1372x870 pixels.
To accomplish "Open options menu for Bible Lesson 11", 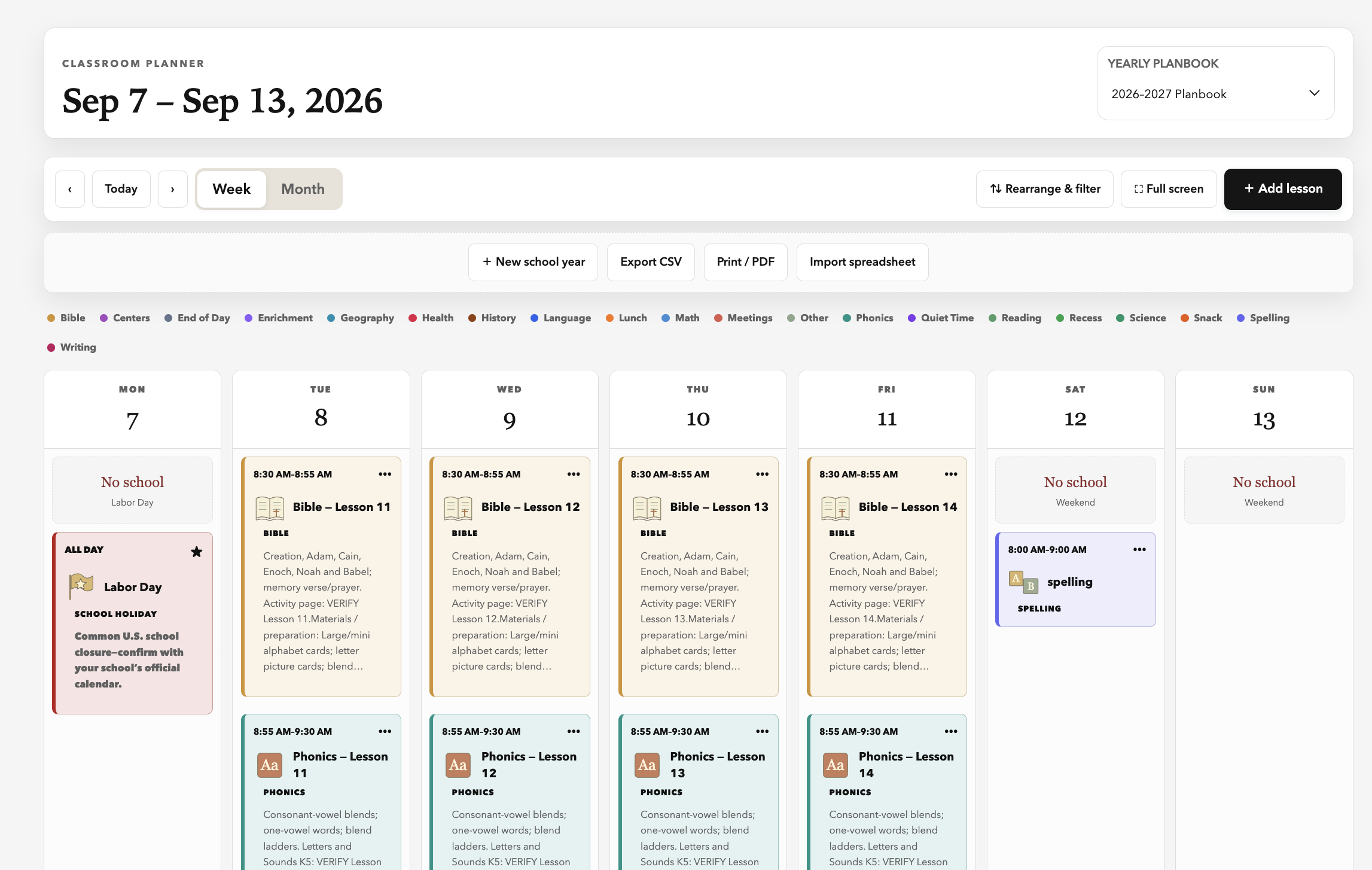I will 385,474.
